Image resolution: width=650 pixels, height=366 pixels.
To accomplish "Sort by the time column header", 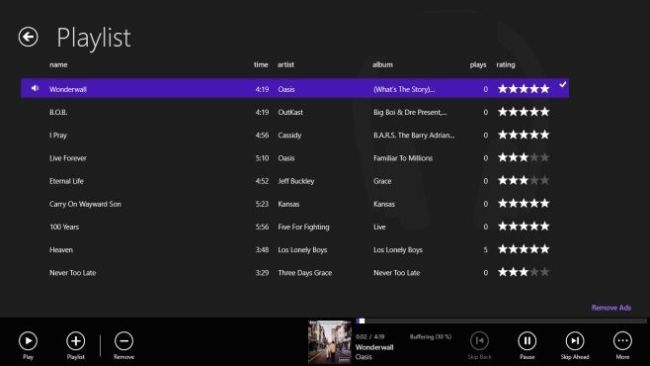I will pyautogui.click(x=261, y=65).
